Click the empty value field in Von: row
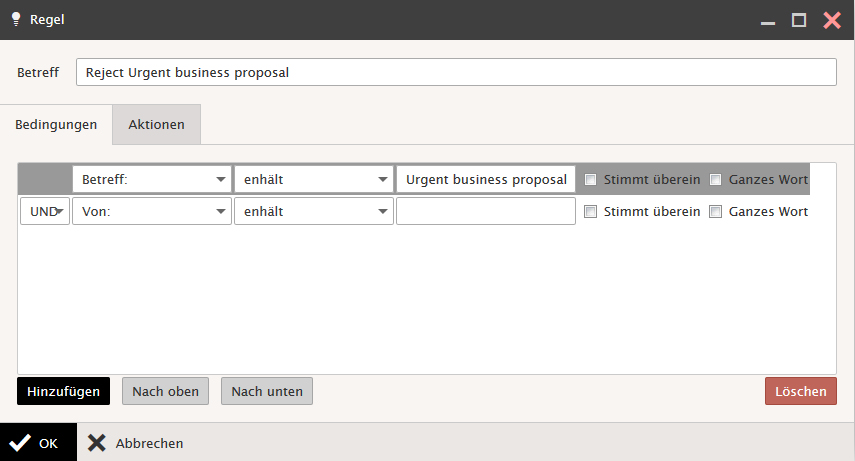This screenshot has height=461, width=855. [485, 212]
